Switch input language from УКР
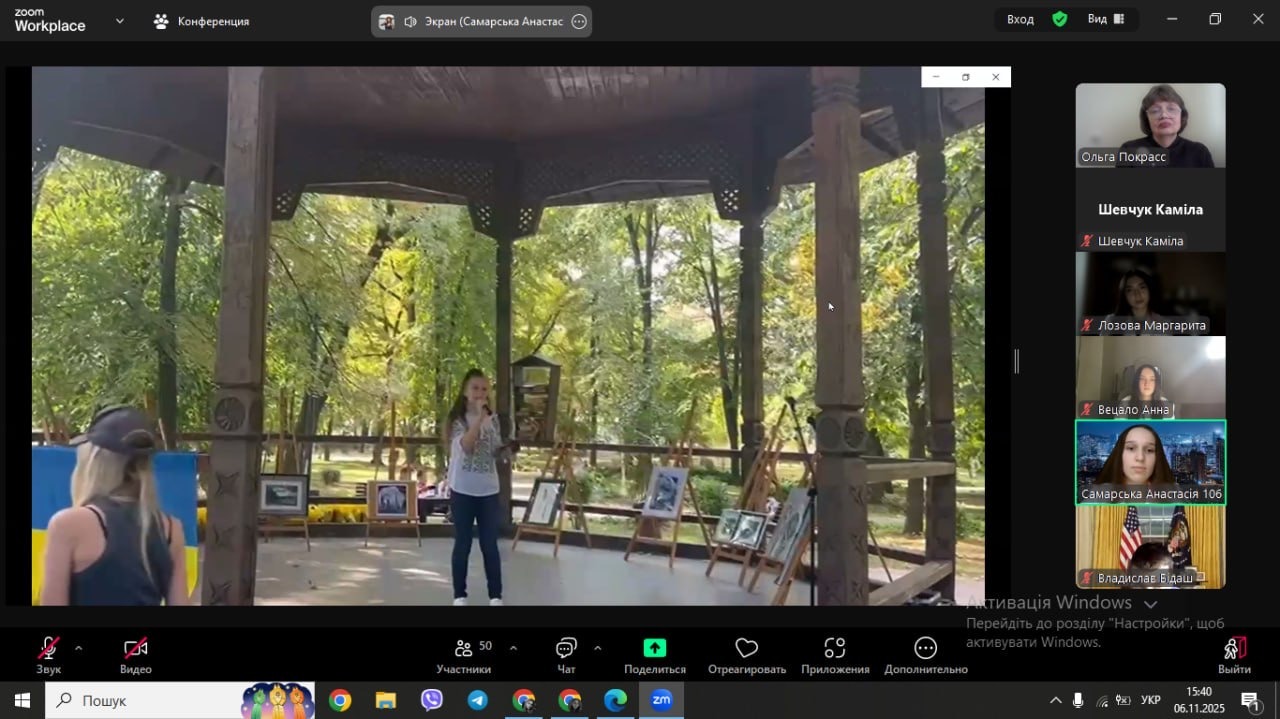Image resolution: width=1280 pixels, height=719 pixels. pos(1151,700)
